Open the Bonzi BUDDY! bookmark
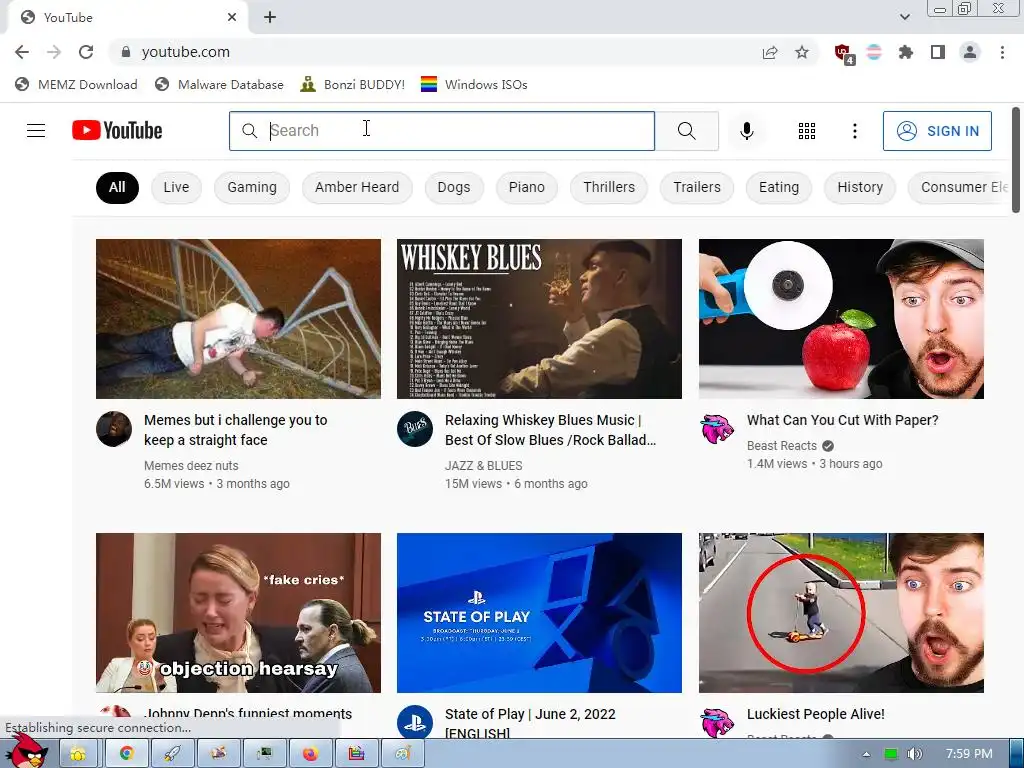Viewport: 1024px width, 768px height. [353, 85]
